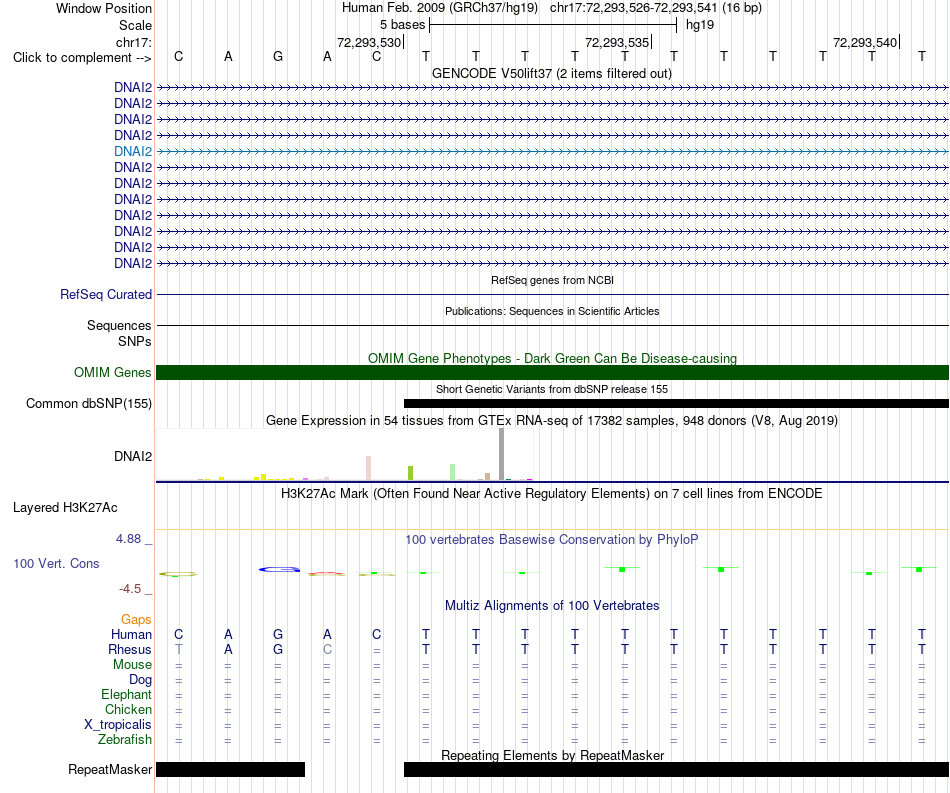This screenshot has width=950, height=793.
Task: Select the Mouse species label
Action: click(x=132, y=665)
